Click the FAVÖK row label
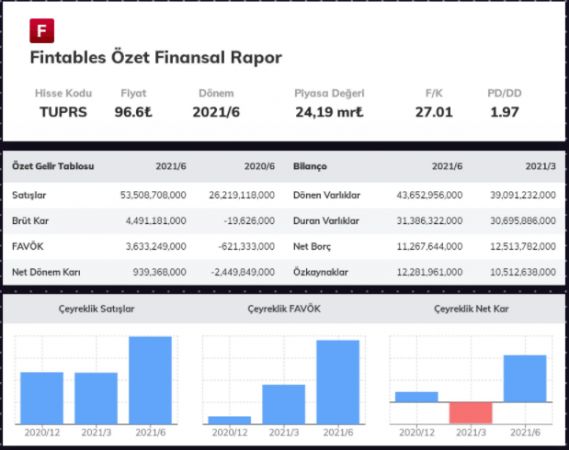Screen dimensions: 569x450 (28, 246)
